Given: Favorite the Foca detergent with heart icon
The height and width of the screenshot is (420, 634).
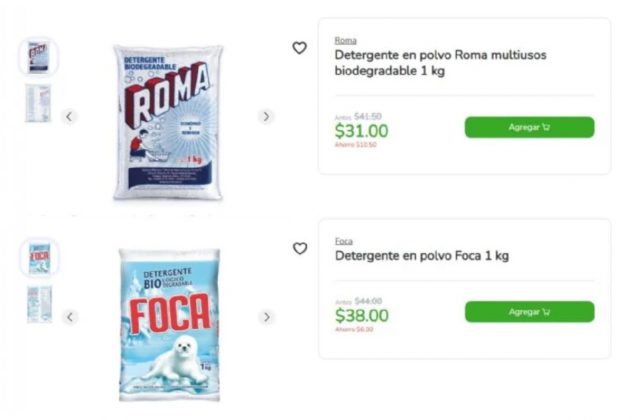Looking at the screenshot, I should click(x=300, y=248).
